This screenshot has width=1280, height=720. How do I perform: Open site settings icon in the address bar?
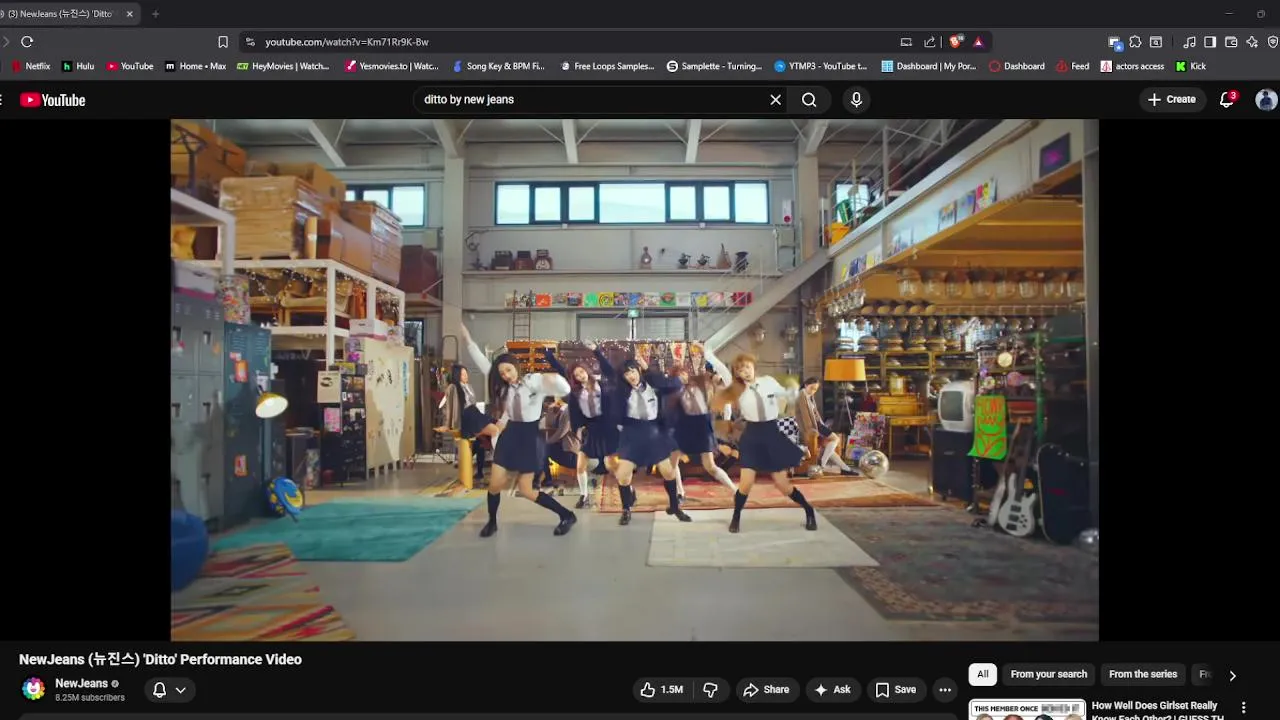pos(250,42)
